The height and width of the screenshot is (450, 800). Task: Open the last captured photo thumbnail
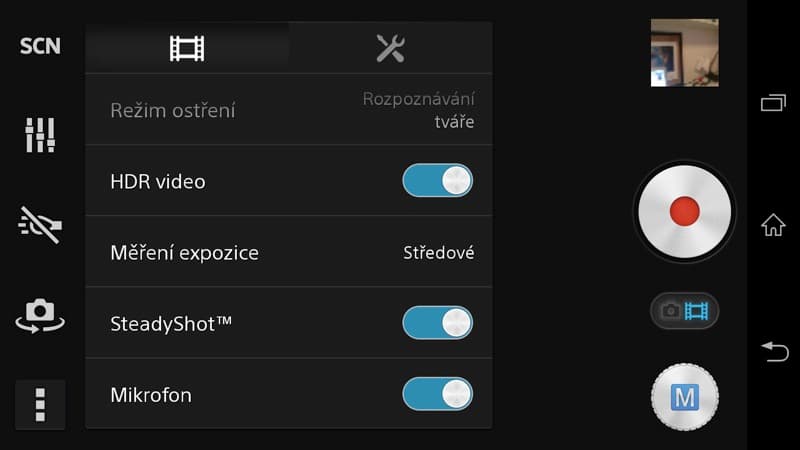(x=685, y=53)
